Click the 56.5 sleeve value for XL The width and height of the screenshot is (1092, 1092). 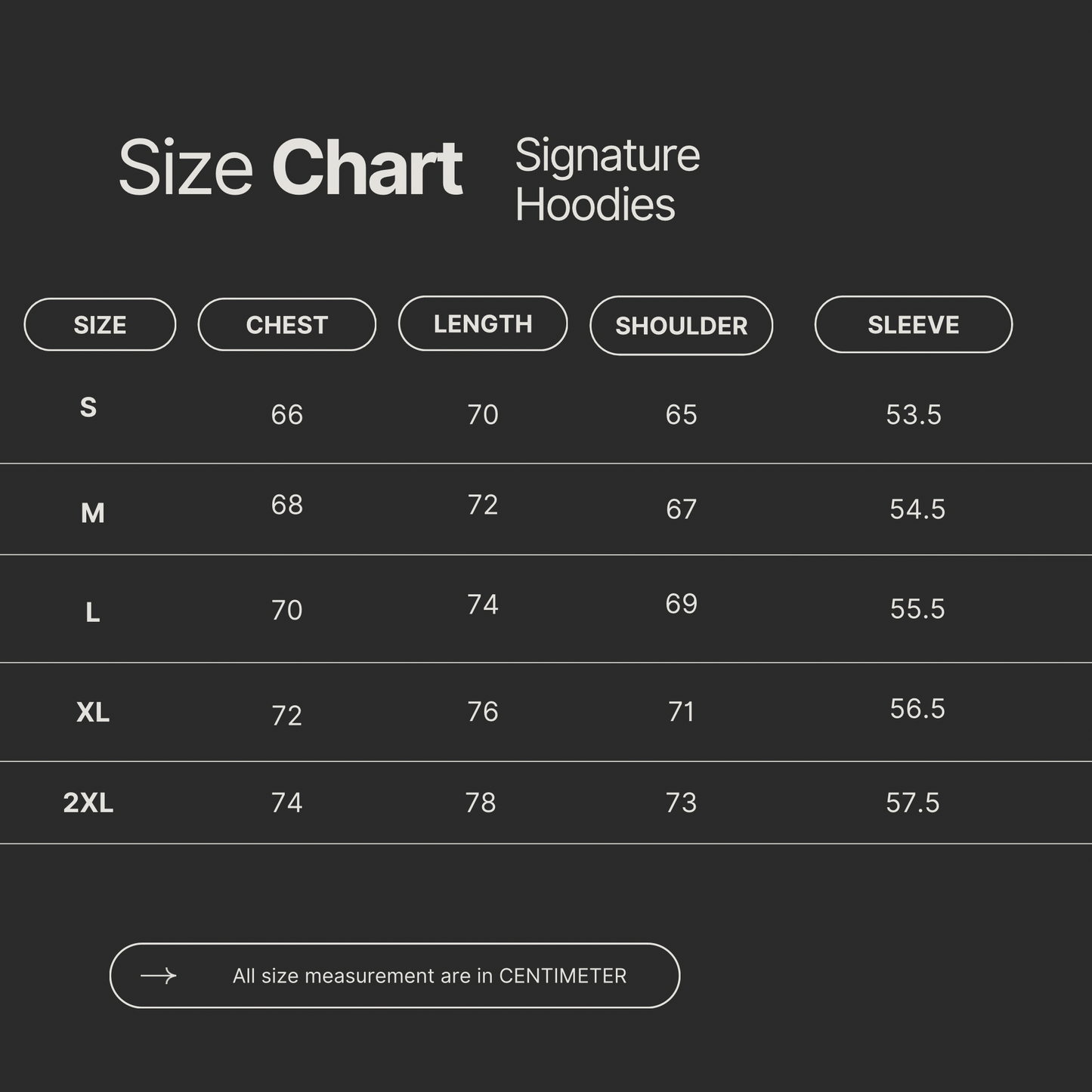(x=917, y=708)
